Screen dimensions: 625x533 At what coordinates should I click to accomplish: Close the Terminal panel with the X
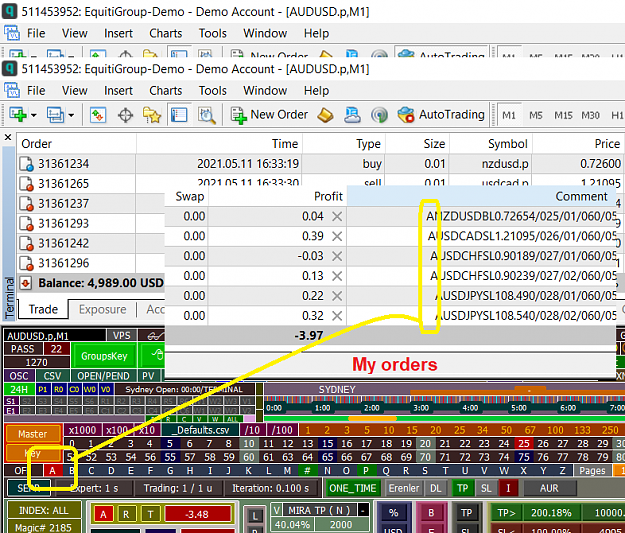pos(8,138)
